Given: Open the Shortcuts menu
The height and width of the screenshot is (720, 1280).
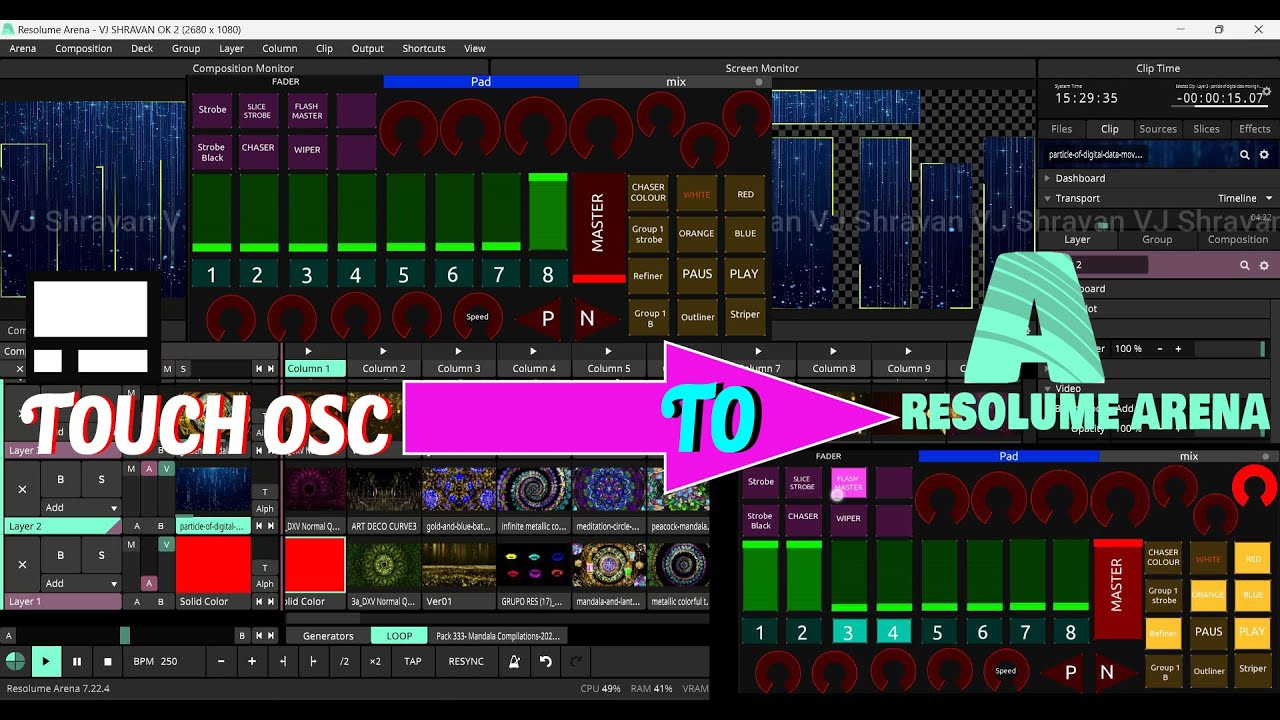Looking at the screenshot, I should [424, 48].
